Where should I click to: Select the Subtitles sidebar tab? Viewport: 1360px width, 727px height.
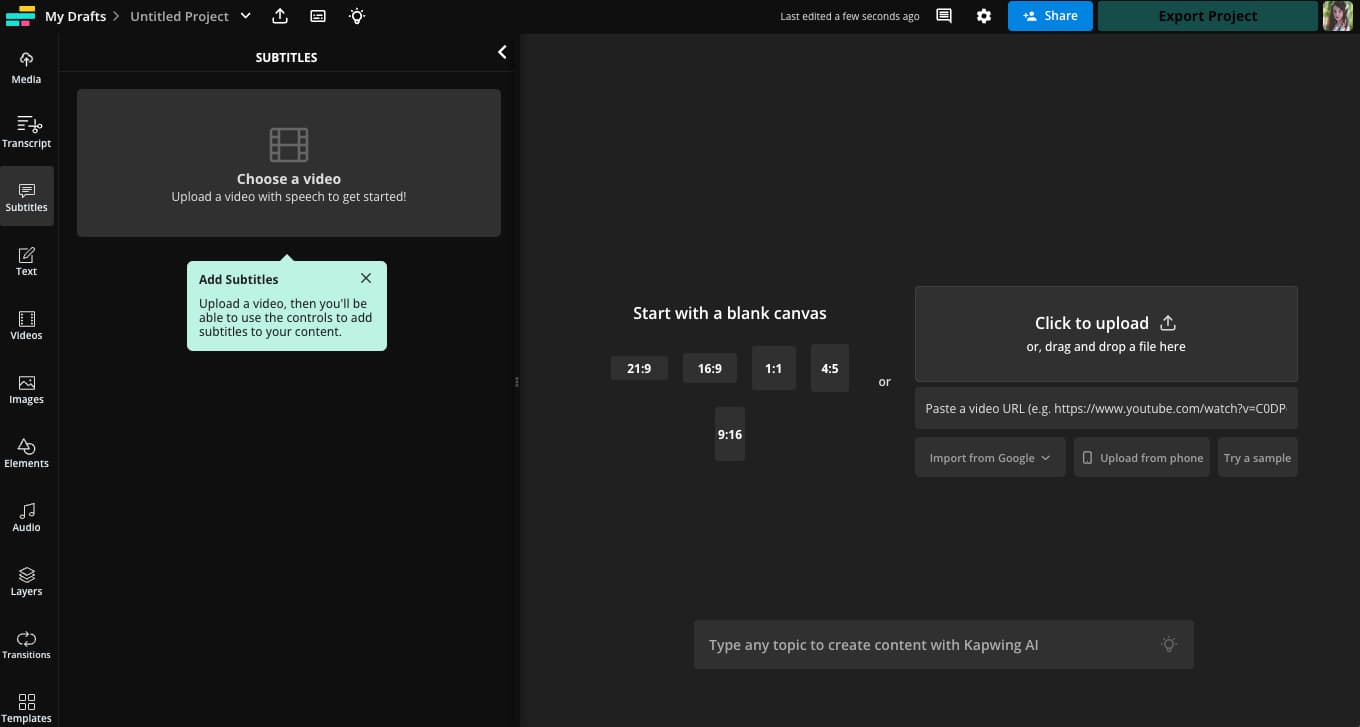[27, 196]
